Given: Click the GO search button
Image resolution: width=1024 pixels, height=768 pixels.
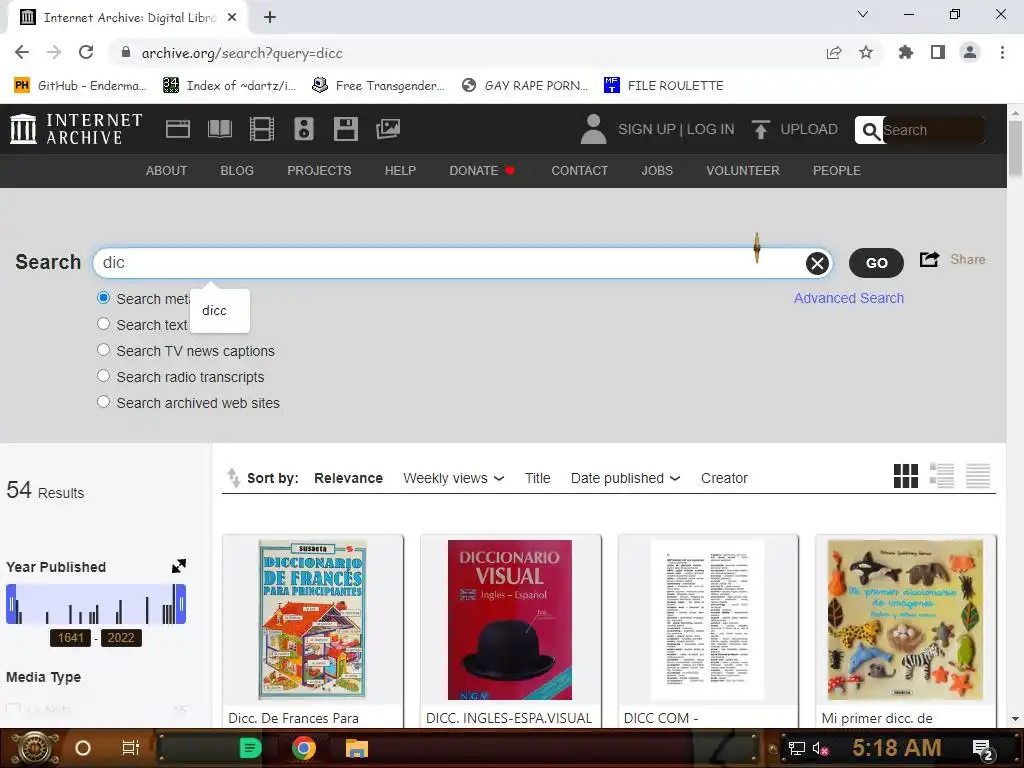Looking at the screenshot, I should pyautogui.click(x=876, y=263).
